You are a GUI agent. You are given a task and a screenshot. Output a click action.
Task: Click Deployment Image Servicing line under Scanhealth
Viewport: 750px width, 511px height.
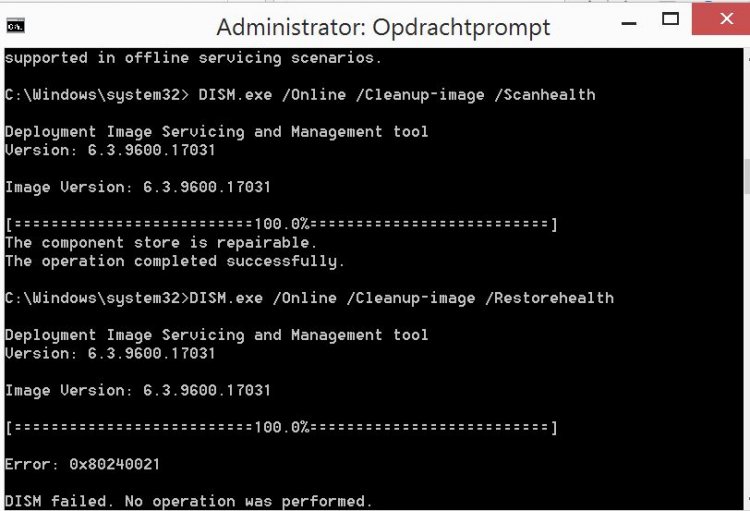coord(217,132)
